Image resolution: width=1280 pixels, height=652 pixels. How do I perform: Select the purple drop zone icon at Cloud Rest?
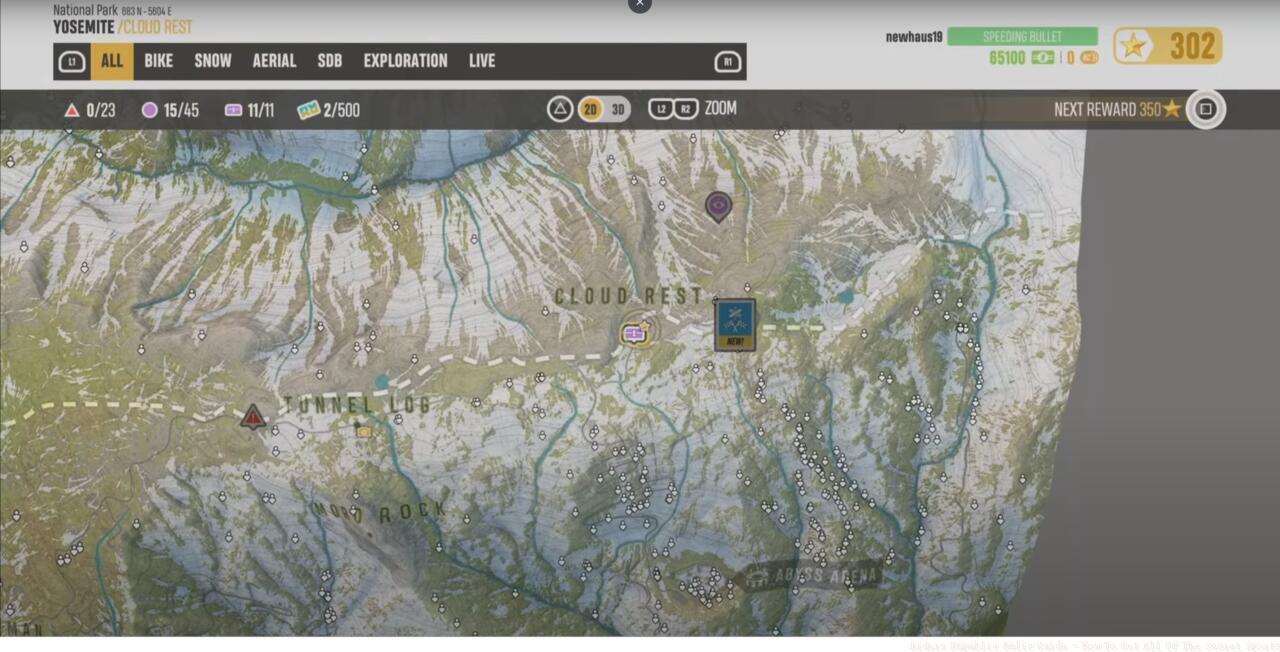tap(634, 333)
